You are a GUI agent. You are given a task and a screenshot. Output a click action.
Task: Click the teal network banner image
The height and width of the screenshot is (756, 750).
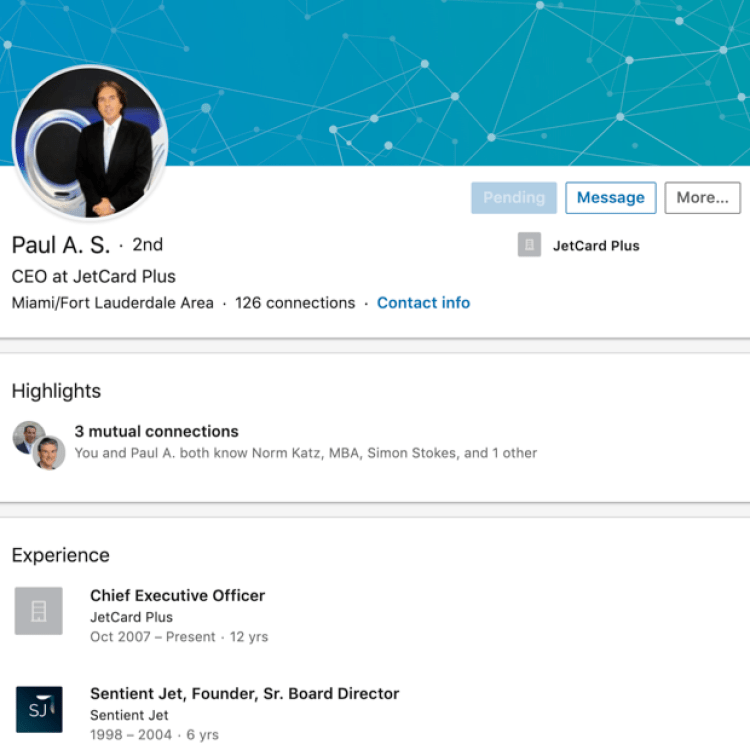click(450, 80)
